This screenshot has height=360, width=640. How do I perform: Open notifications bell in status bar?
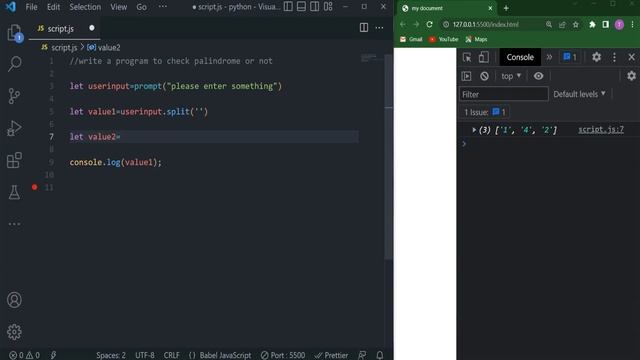tap(380, 355)
